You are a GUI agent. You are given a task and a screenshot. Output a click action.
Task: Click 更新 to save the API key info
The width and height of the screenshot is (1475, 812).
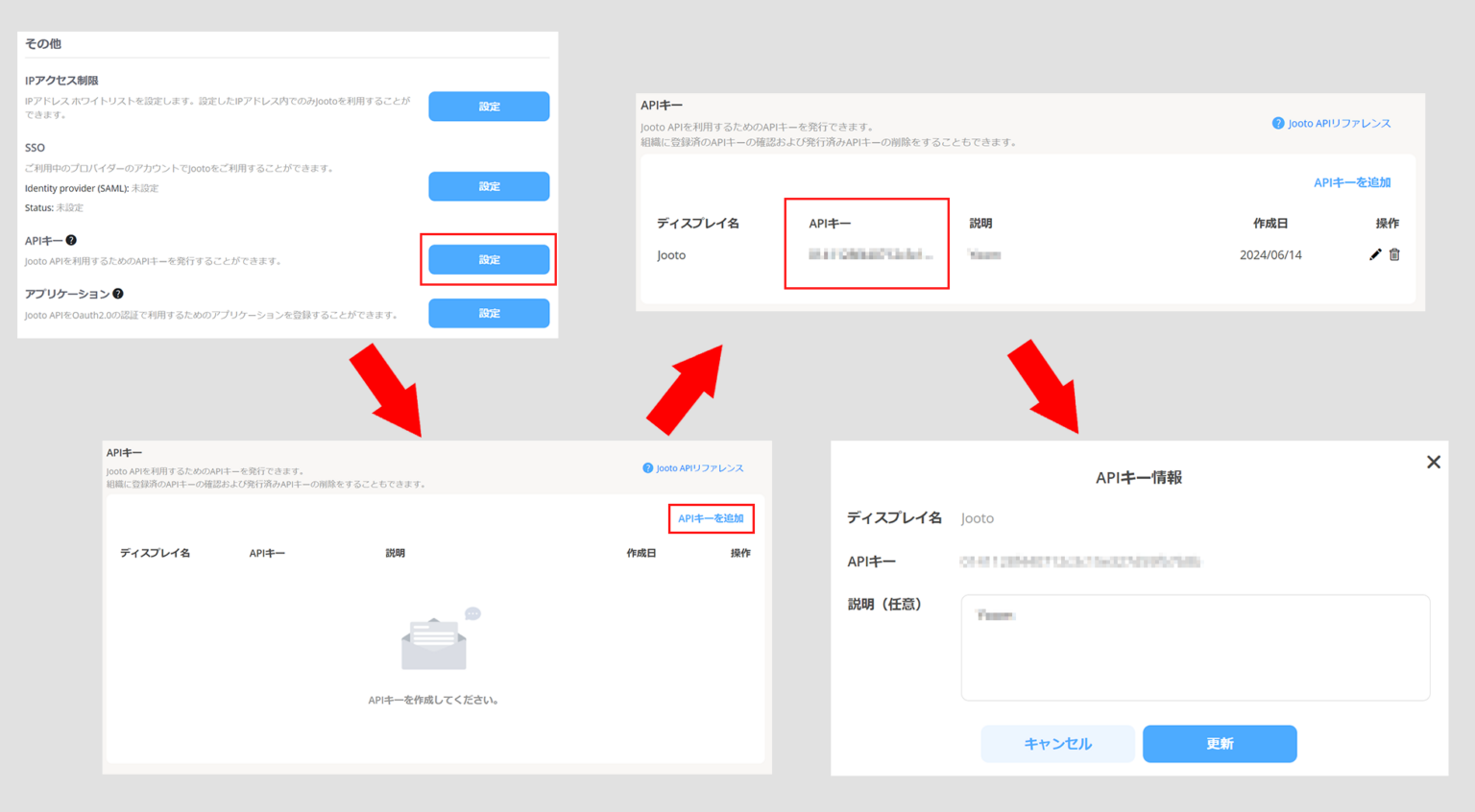click(1220, 744)
